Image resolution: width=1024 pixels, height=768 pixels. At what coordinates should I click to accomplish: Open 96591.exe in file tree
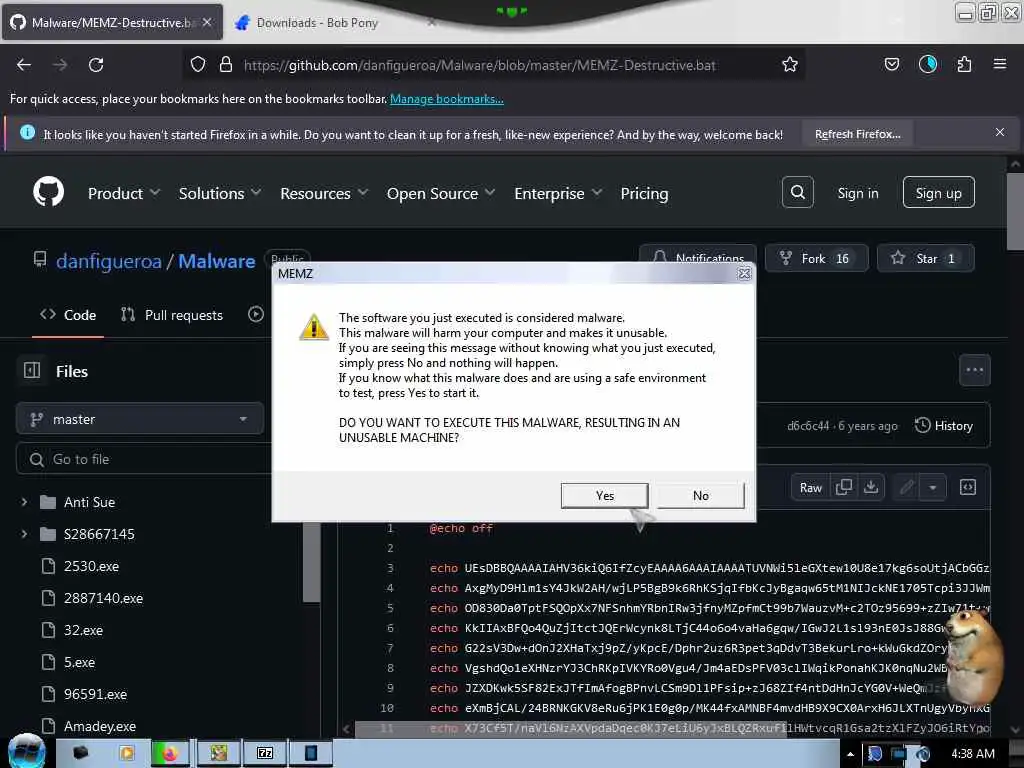click(x=95, y=694)
